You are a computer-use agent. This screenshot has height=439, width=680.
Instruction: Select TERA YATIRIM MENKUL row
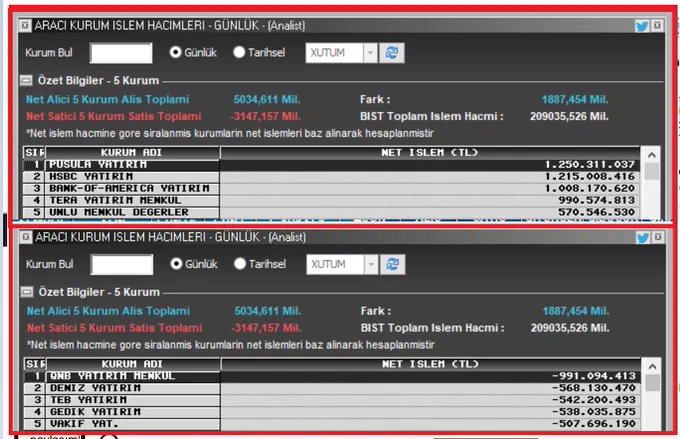coord(331,200)
